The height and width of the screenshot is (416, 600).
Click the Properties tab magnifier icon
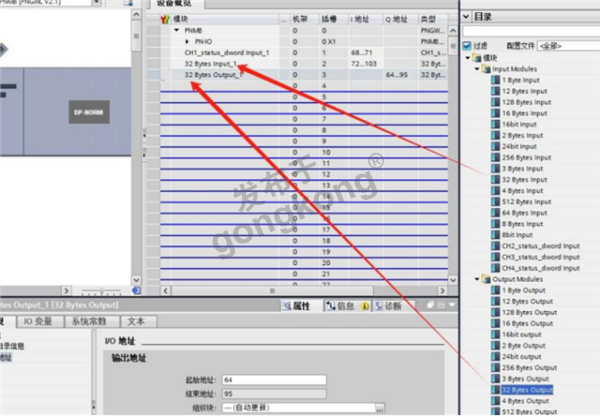point(287,306)
